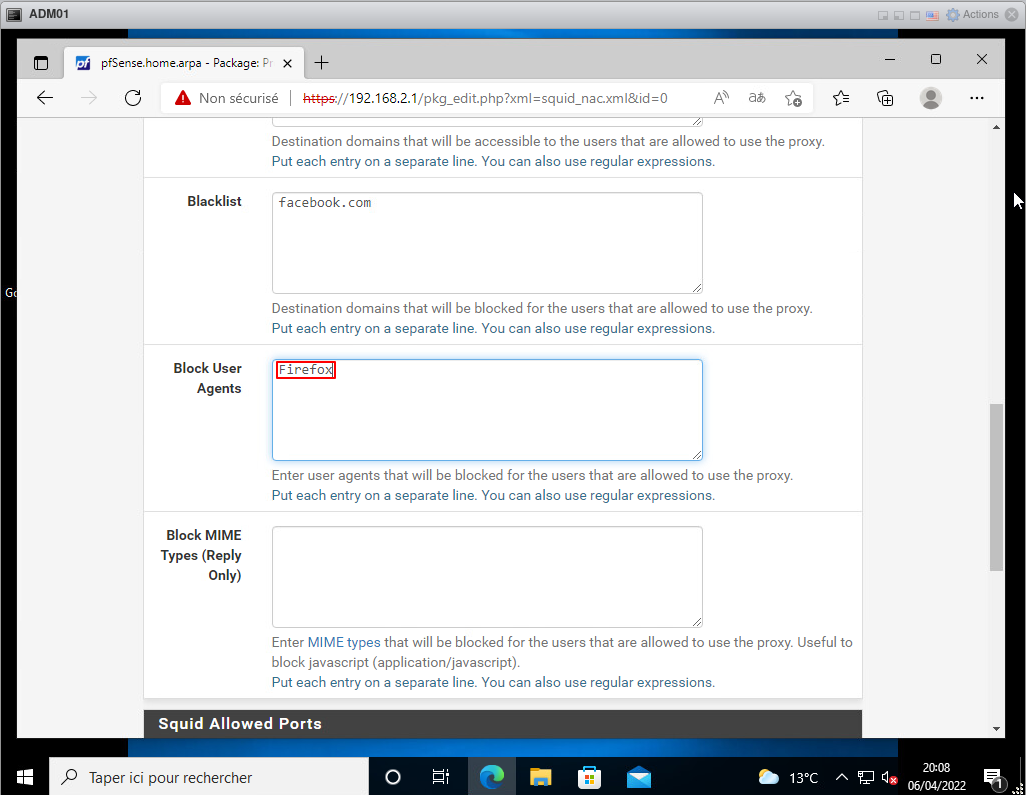
Task: Open the Windows Start menu
Action: tap(24, 777)
